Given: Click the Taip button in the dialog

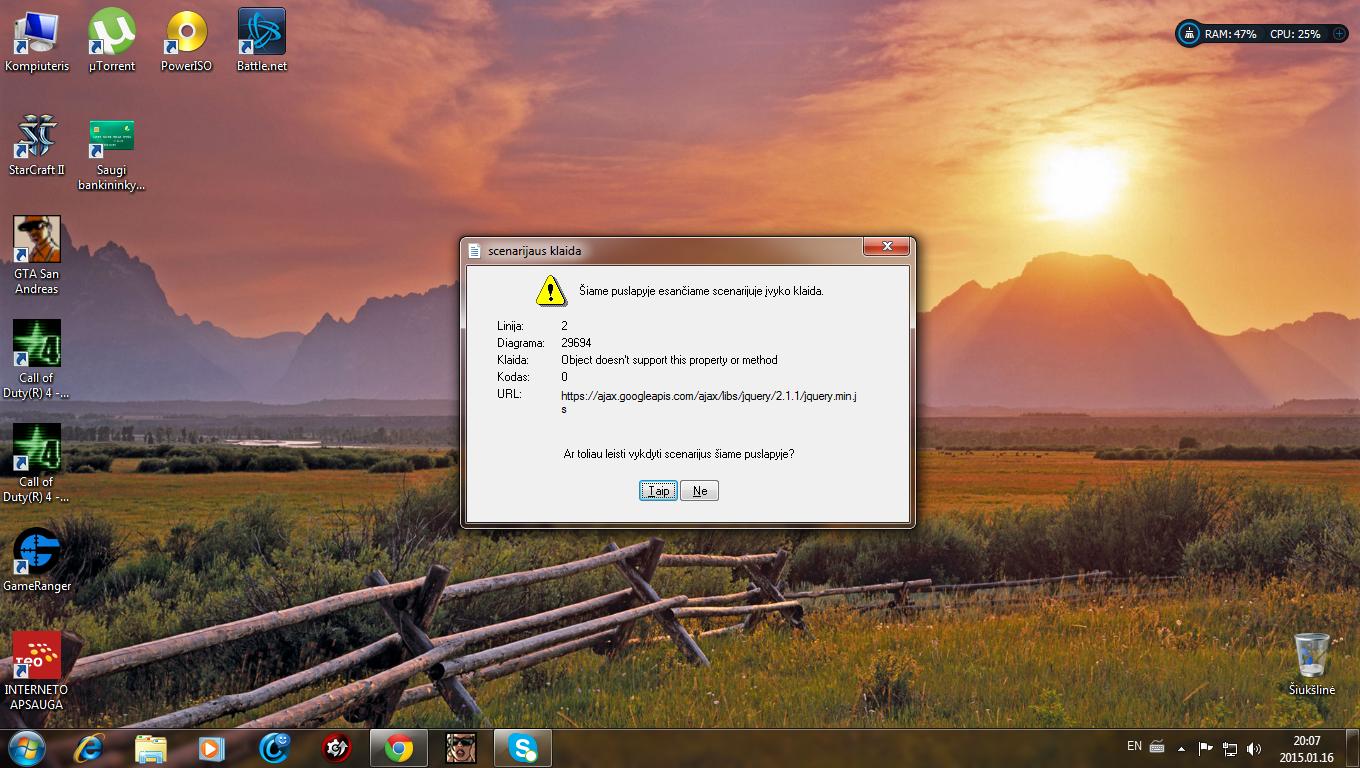Looking at the screenshot, I should (x=658, y=491).
